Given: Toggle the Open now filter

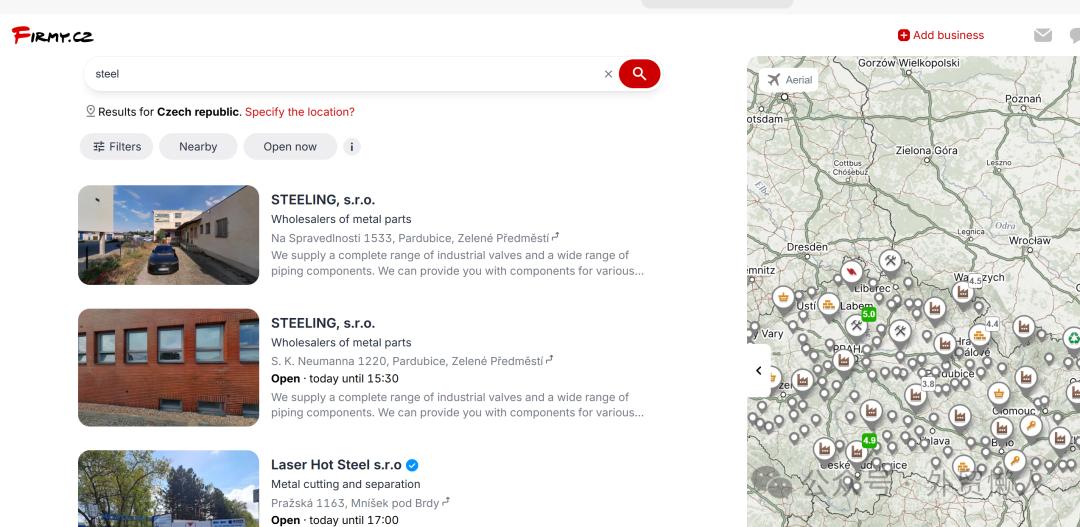Looking at the screenshot, I should (290, 147).
